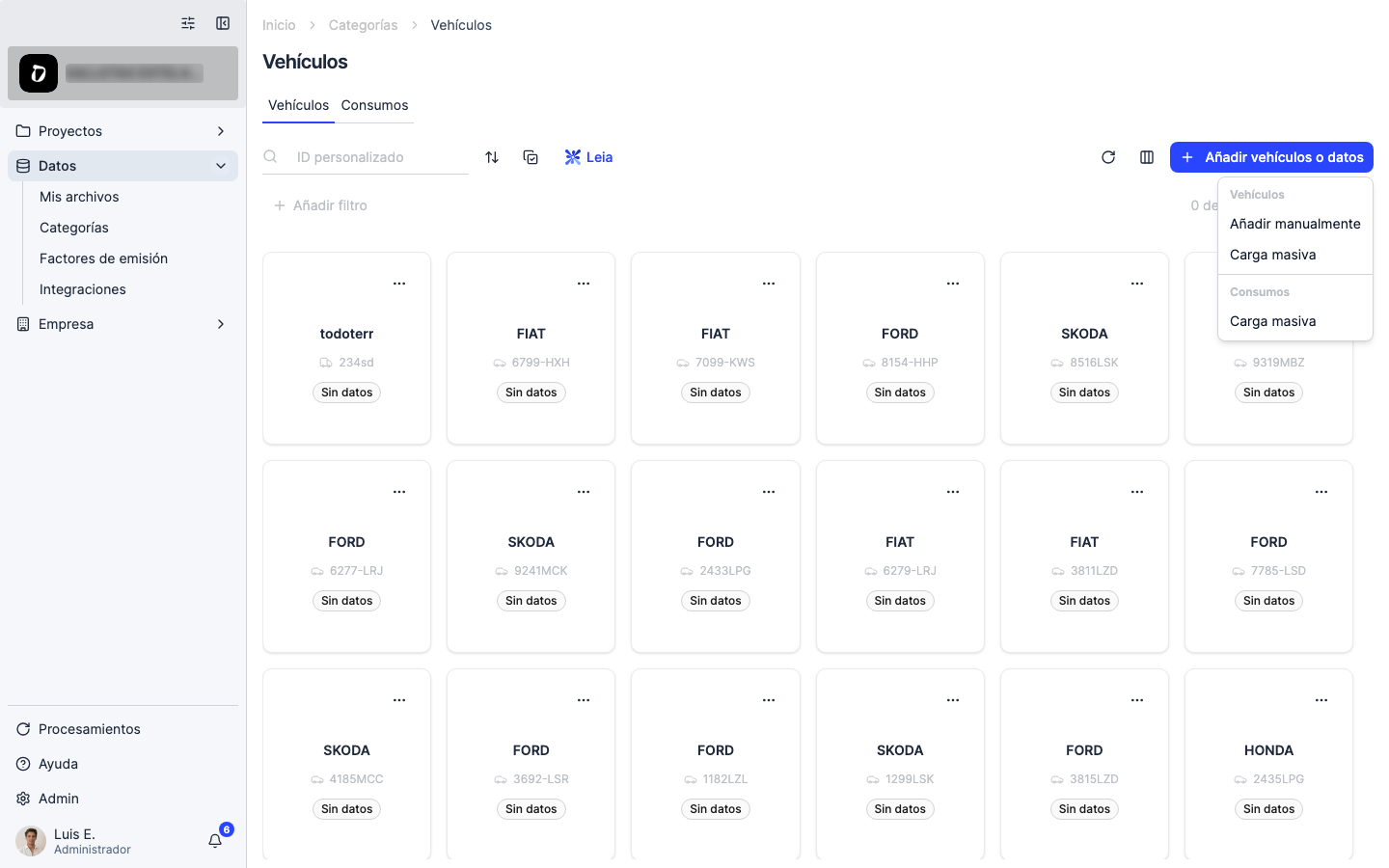Open options menu for SKODA 4185MCC

(399, 700)
